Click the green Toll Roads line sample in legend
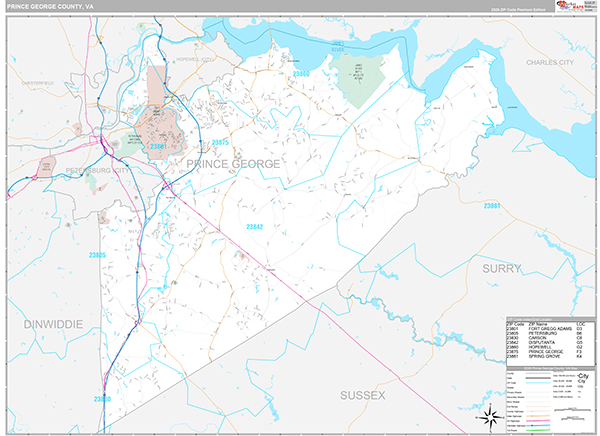Viewport: 600px width, 436px height. tap(538, 430)
